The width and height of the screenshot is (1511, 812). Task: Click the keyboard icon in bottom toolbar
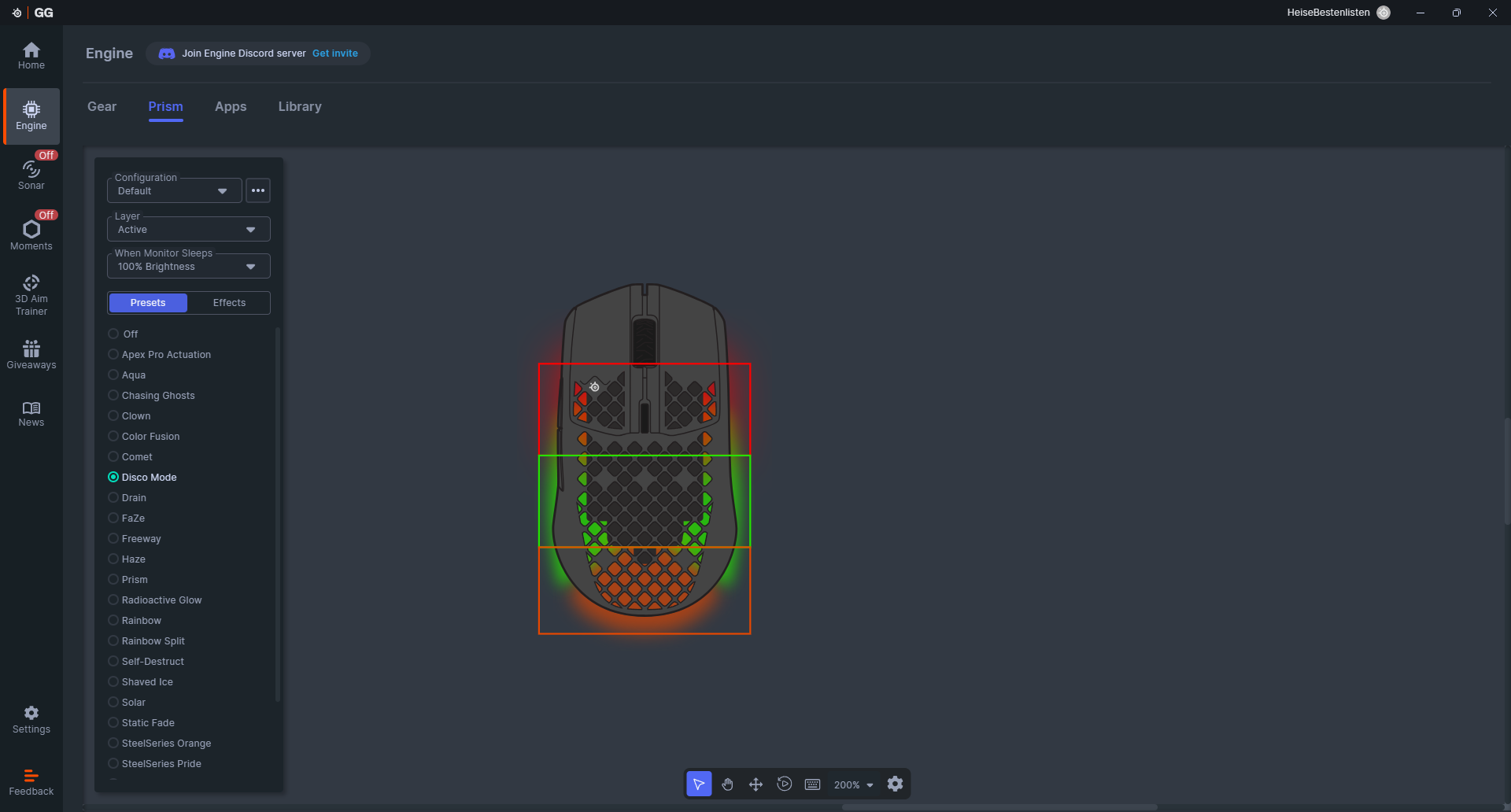point(812,784)
